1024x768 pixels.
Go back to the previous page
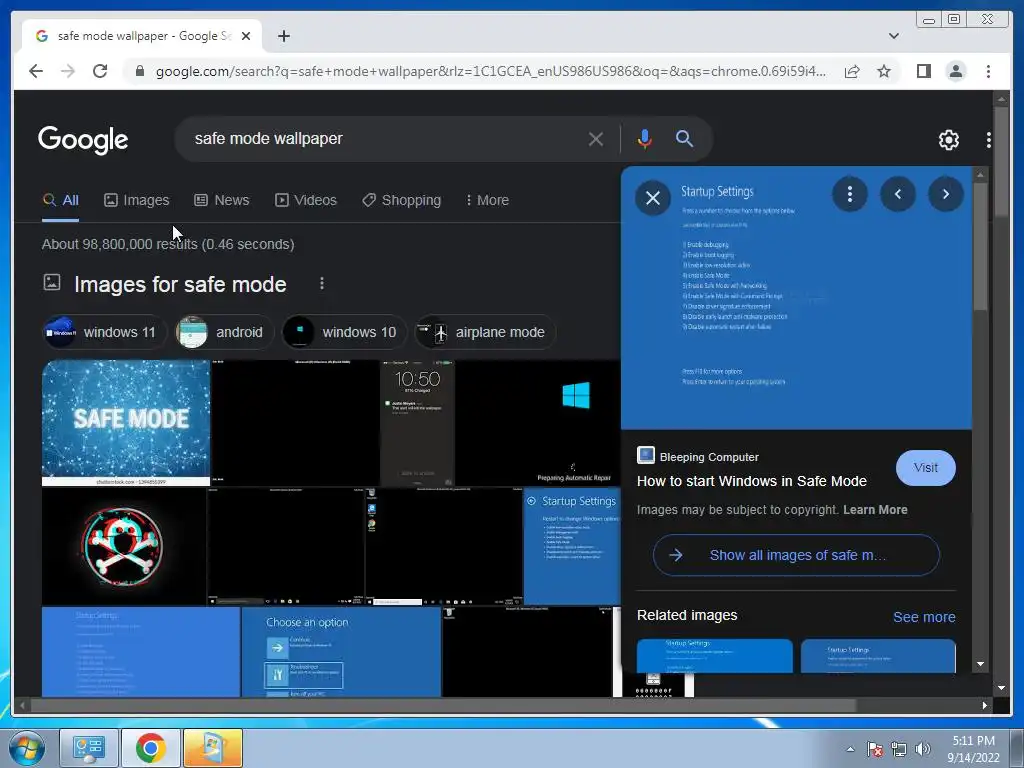click(36, 71)
